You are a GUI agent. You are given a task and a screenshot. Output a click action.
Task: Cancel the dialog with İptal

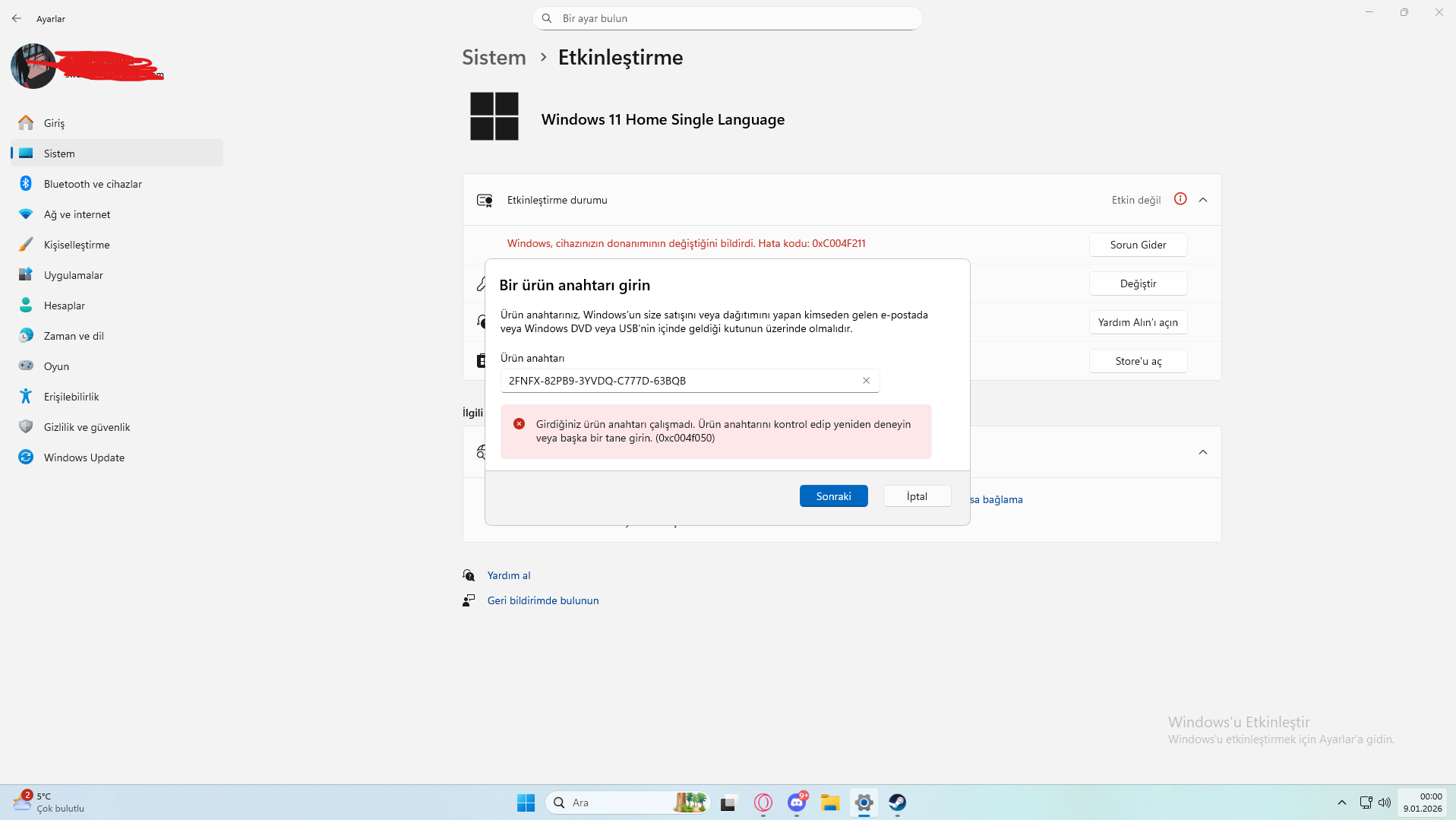(917, 496)
